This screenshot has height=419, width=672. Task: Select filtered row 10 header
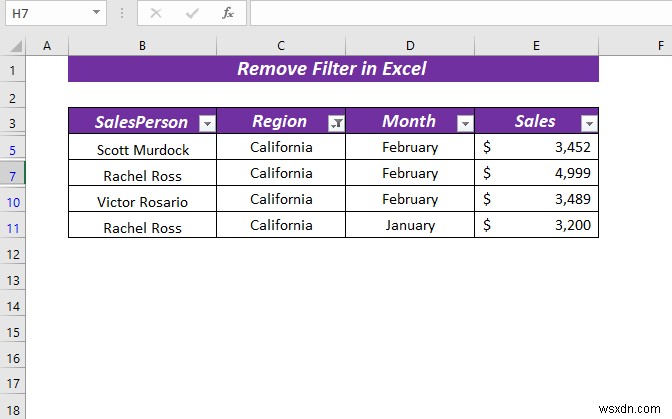12,202
